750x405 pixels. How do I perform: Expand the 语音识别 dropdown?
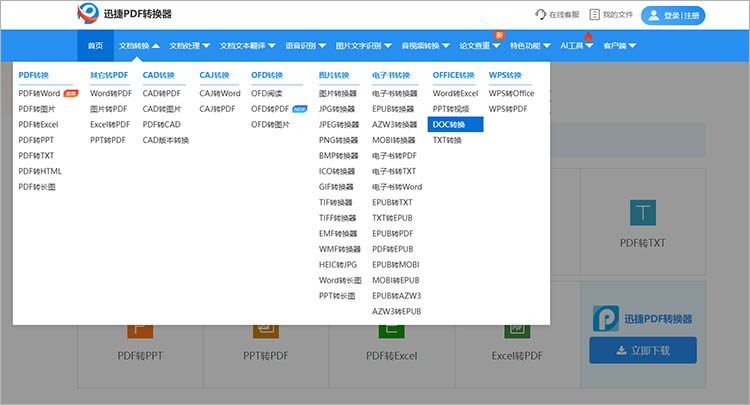click(x=306, y=45)
